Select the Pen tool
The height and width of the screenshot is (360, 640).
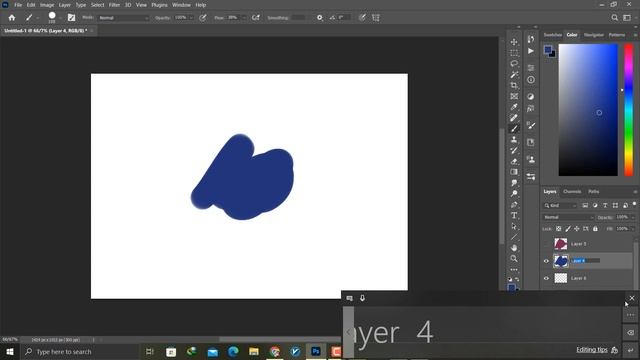tap(514, 204)
